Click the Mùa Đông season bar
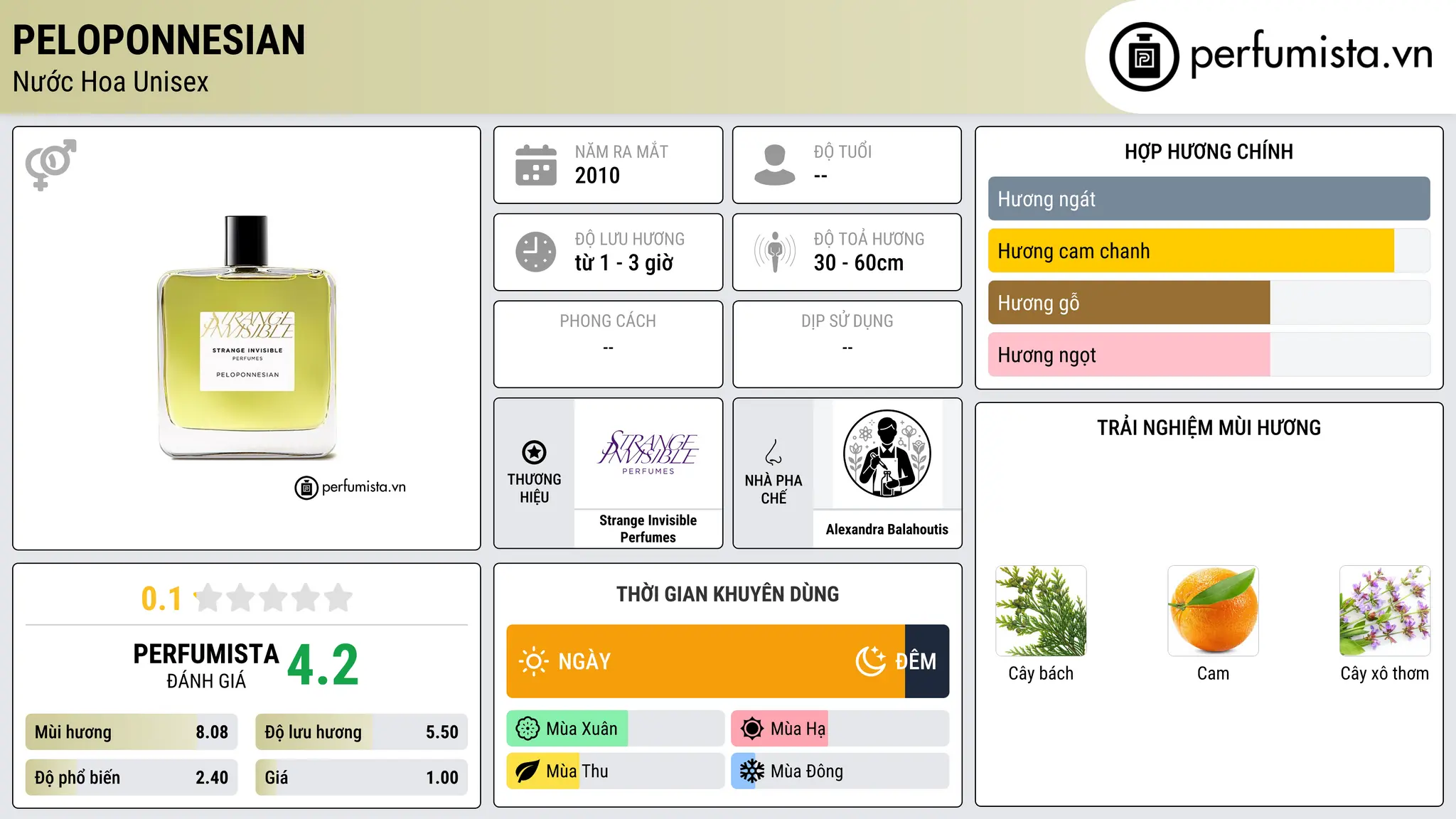Screen dimensions: 1456x819 point(840,771)
